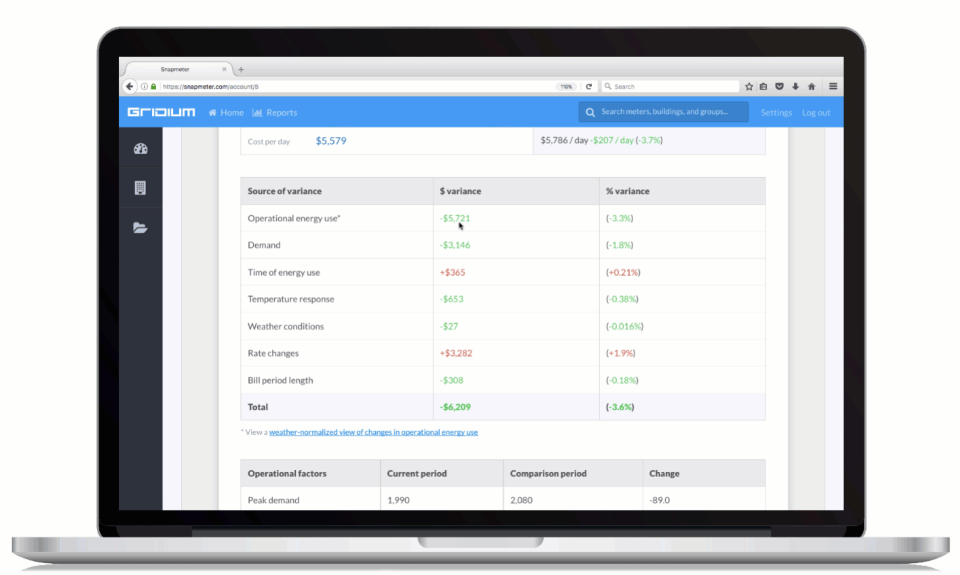Open Reports in the Gridium navbar

275,113
